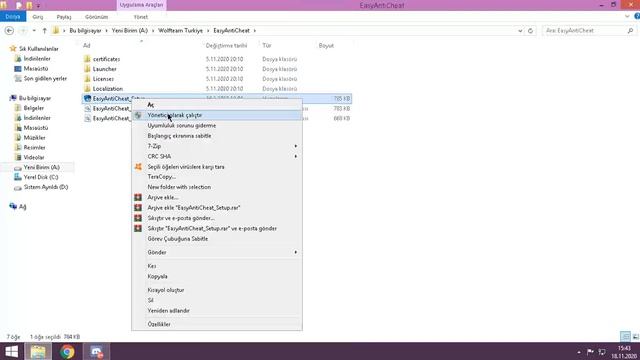Viewport: 640px width, 360px height.
Task: Select Videolar in the sidebar
Action: click(x=34, y=157)
